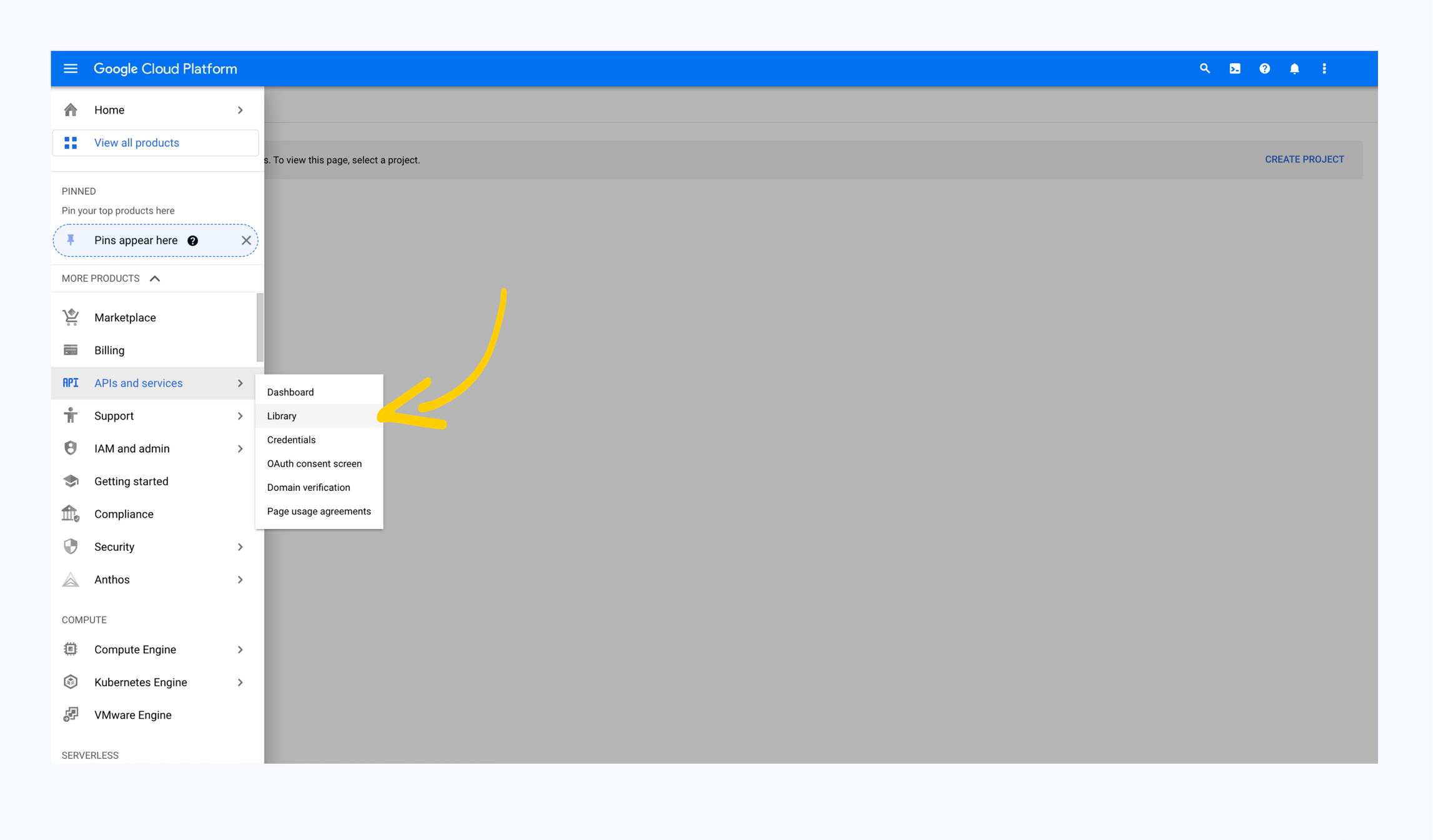Collapse the More Products section
The height and width of the screenshot is (840, 1433).
point(155,279)
